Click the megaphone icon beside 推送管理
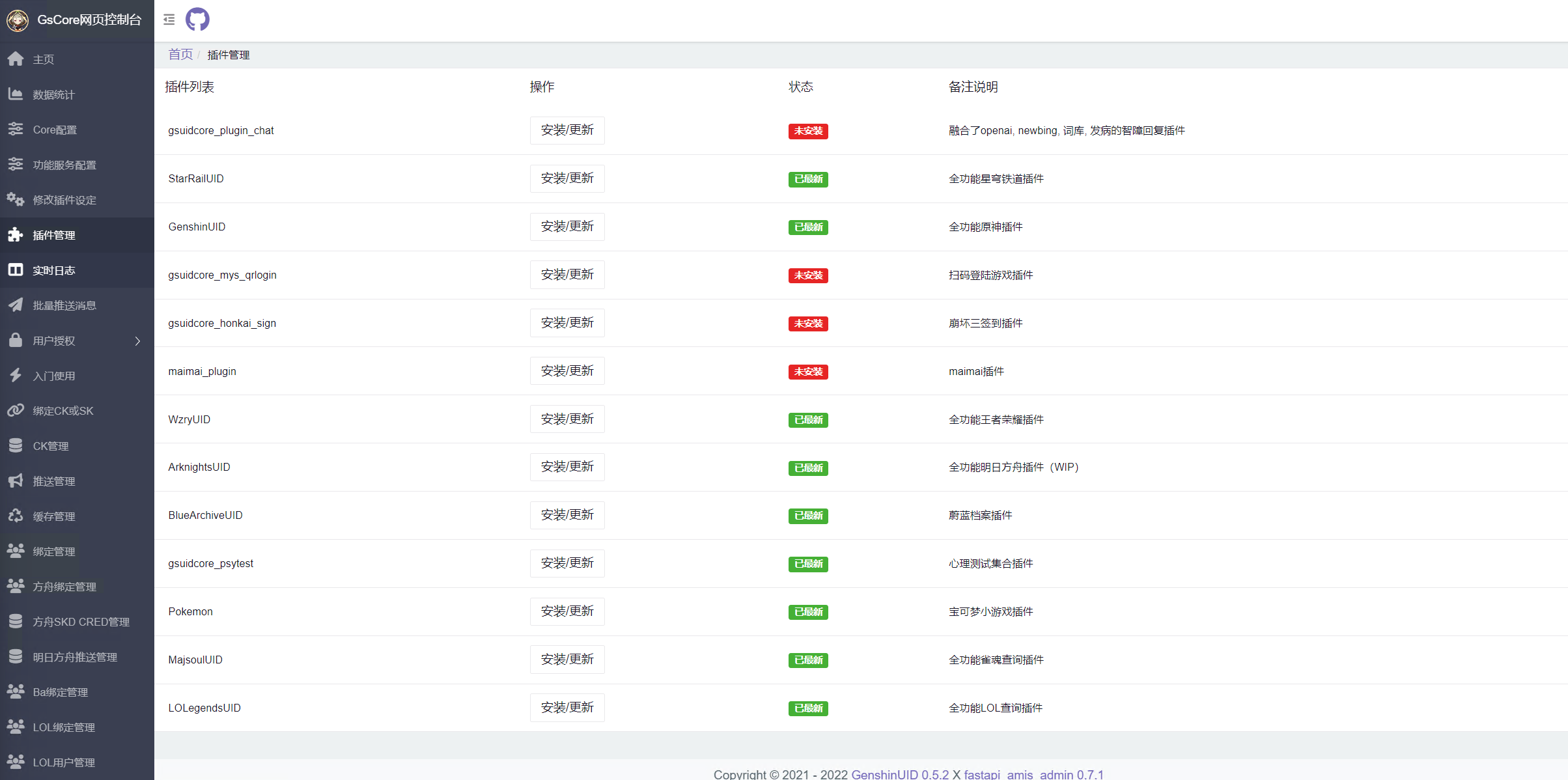Screen dimensions: 1568x780 pos(16,481)
